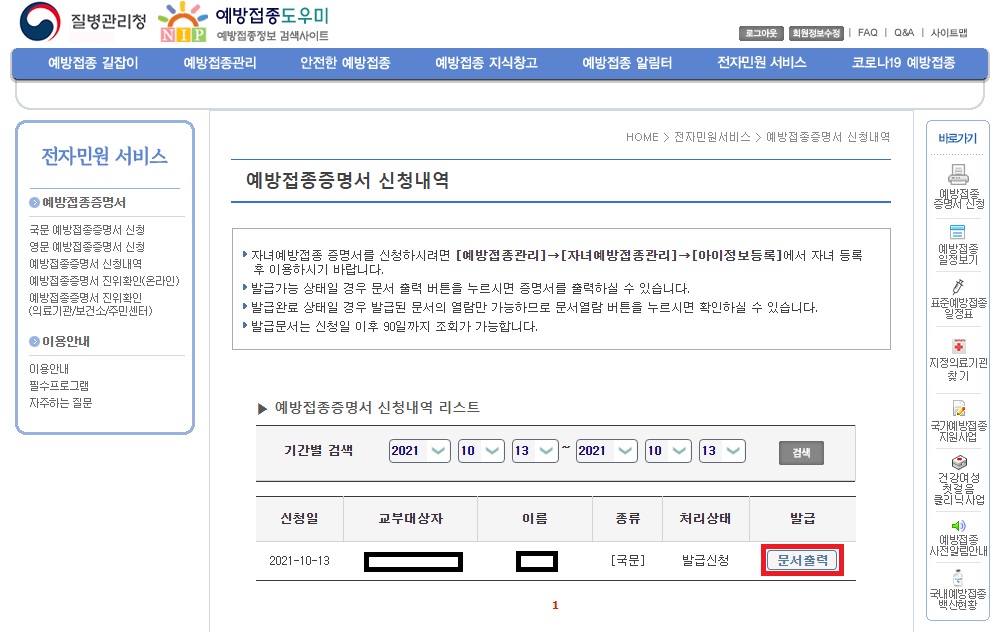
Task: Open 예방접종관리 menu
Action: 220,63
